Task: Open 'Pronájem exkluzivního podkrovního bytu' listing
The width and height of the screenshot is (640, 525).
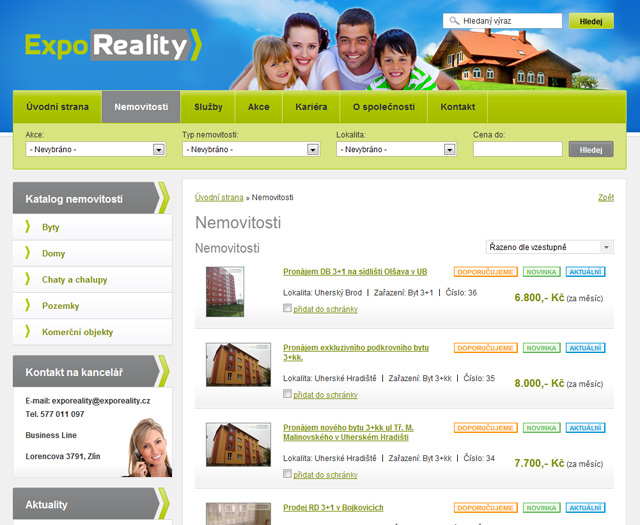Action: tap(356, 352)
